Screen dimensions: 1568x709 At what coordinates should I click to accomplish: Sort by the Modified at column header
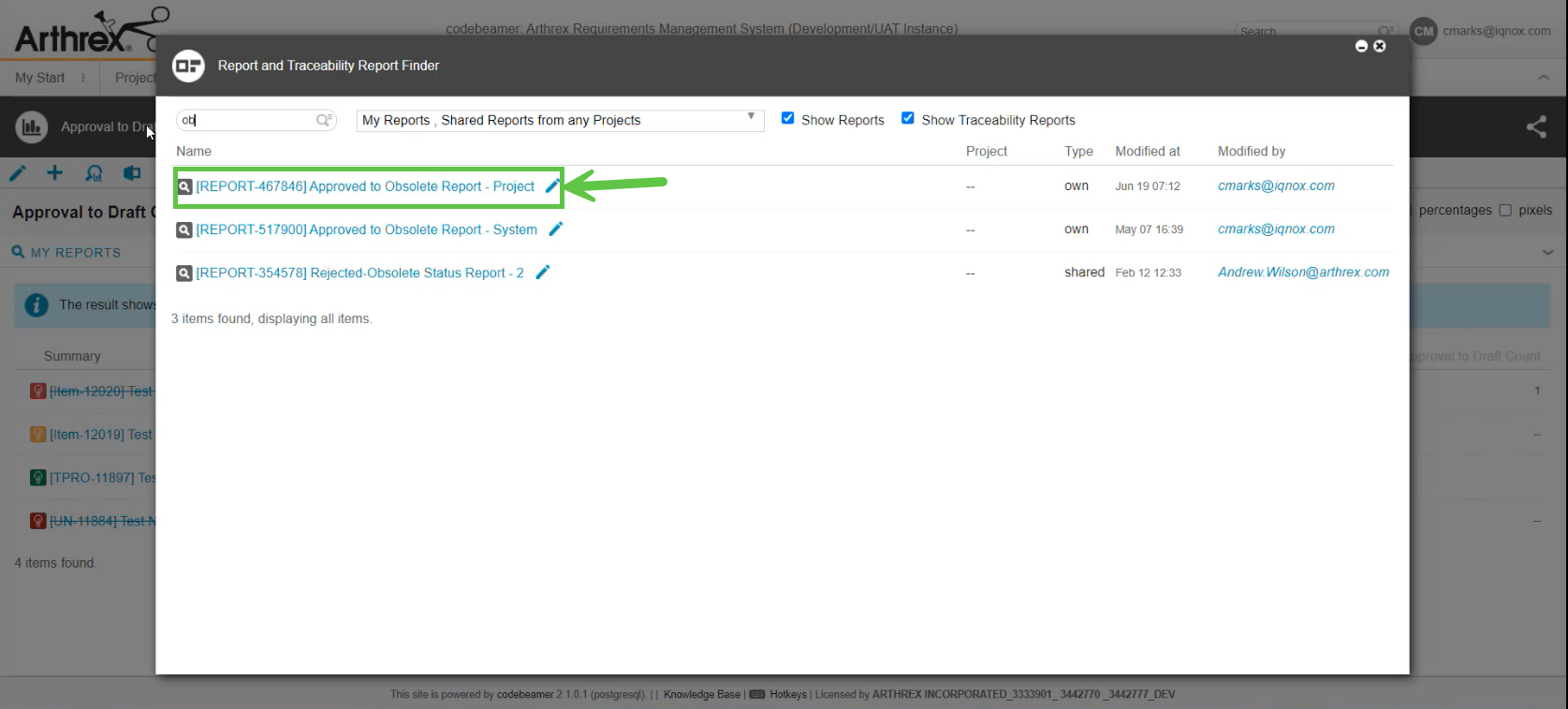(1147, 151)
